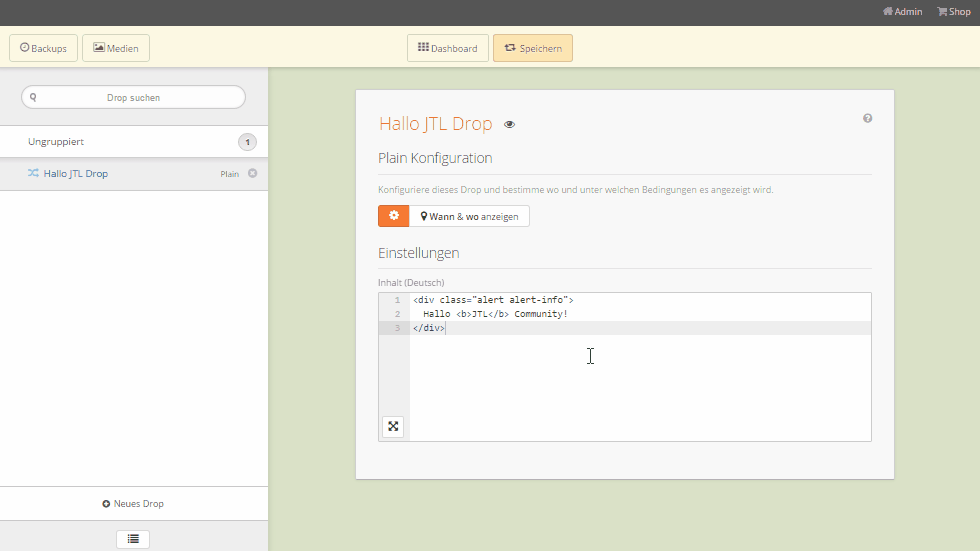Viewport: 980px width, 551px height.
Task: Collapse the Ungruppiert group
Action: [55, 142]
